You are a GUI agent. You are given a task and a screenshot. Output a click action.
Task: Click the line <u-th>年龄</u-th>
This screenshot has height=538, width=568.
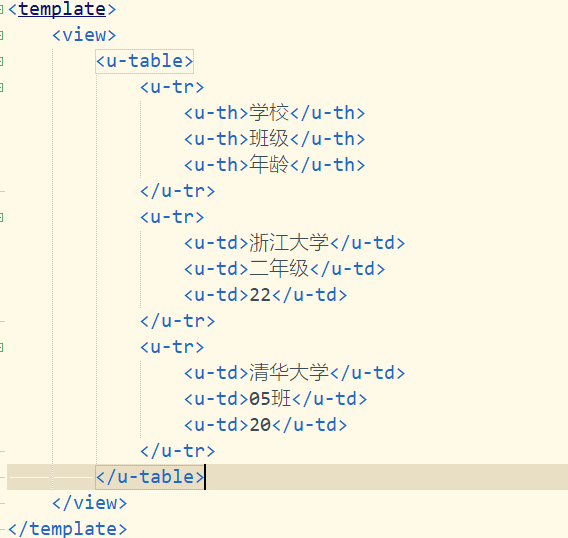tap(275, 165)
